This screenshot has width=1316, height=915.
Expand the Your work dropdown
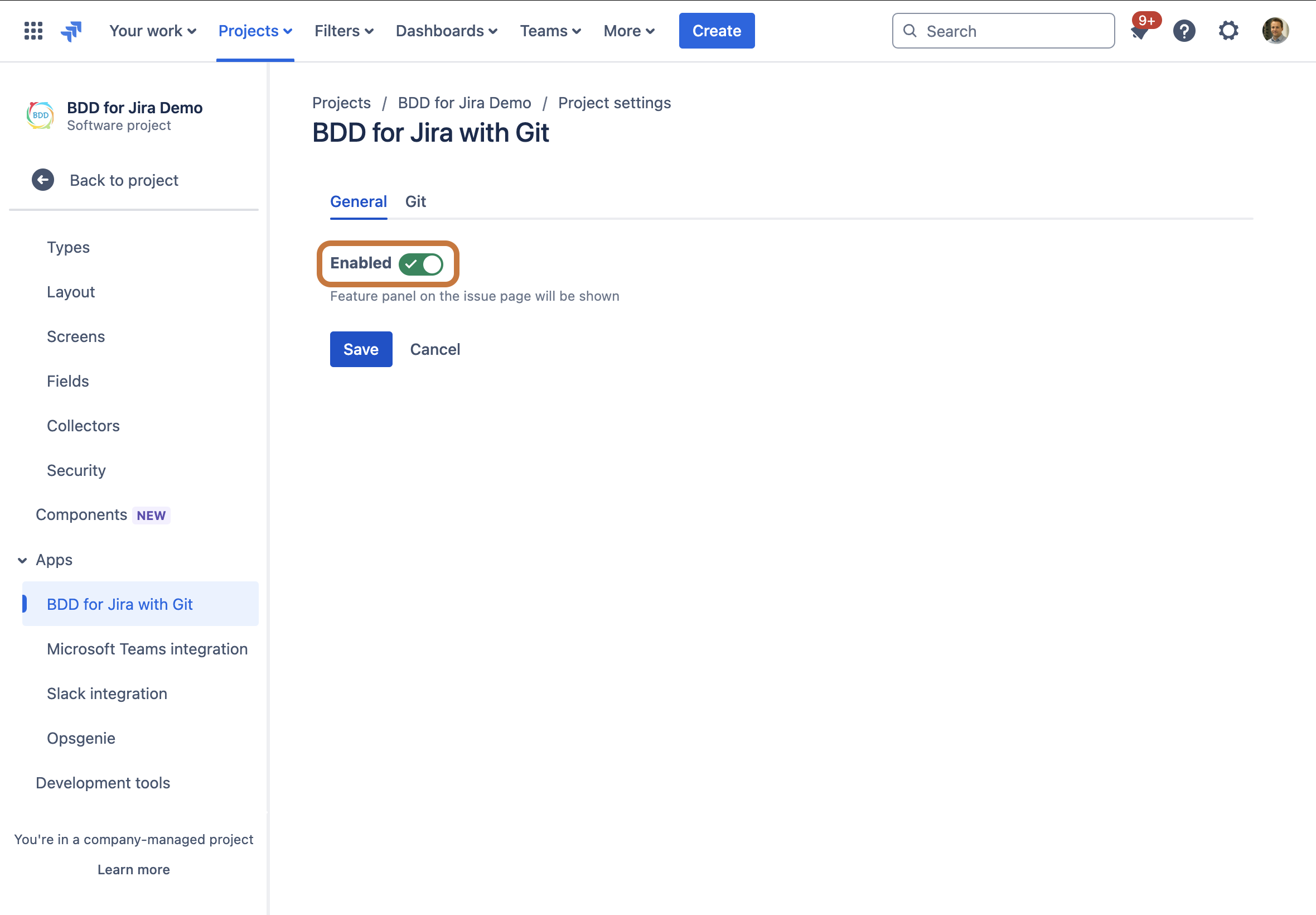(x=152, y=31)
